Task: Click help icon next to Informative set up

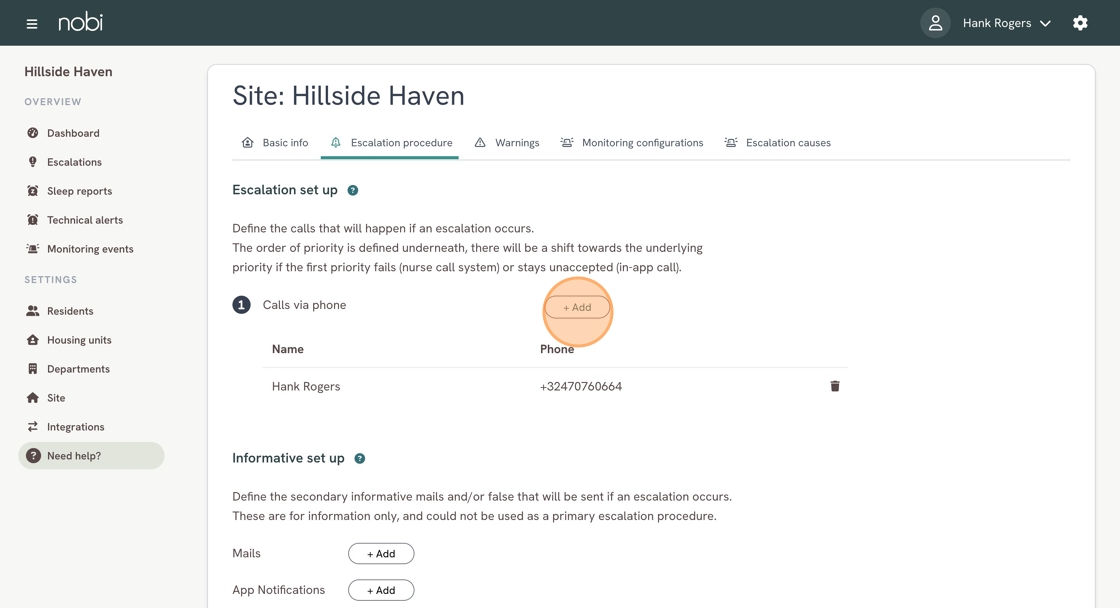Action: pos(360,458)
